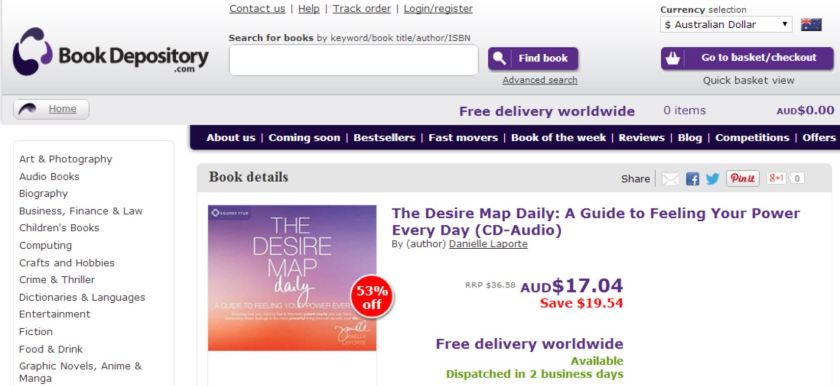Open Bestsellers in navigation bar
This screenshot has height=386, width=840.
(384, 138)
